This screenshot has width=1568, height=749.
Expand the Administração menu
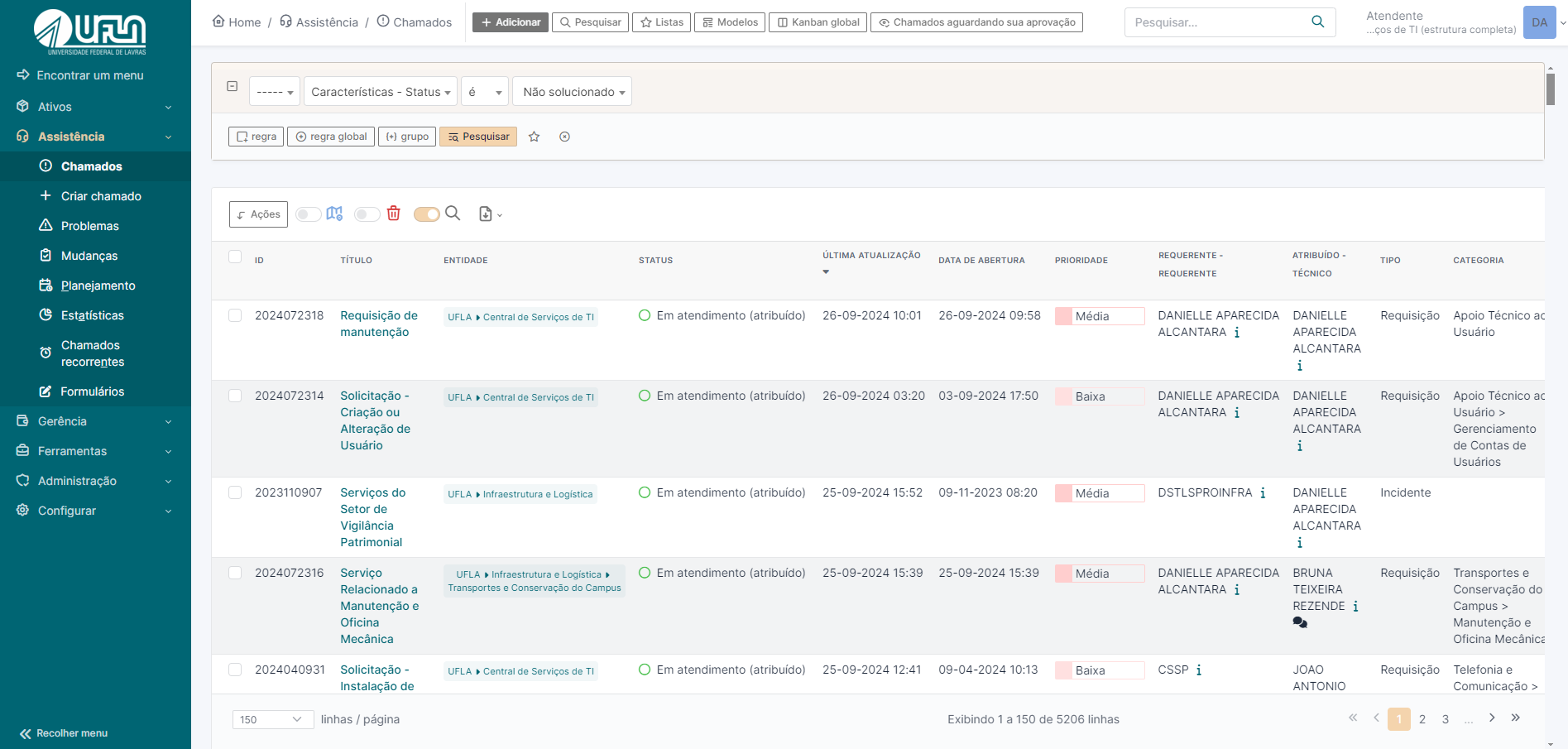(96, 481)
